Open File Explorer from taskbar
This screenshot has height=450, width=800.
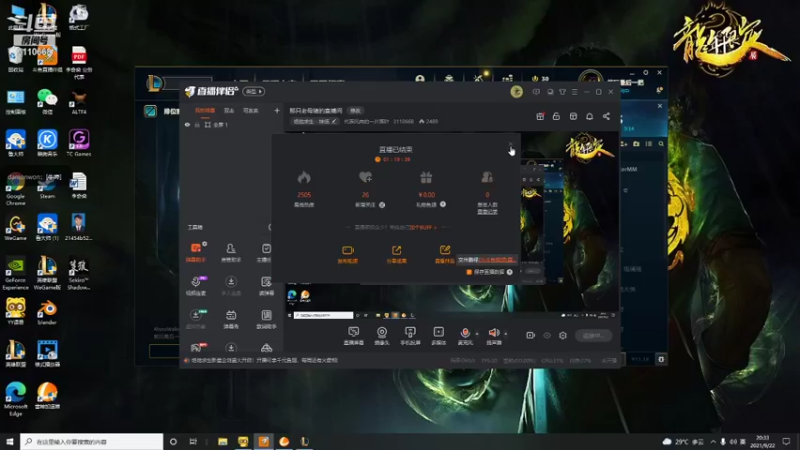tap(222, 441)
